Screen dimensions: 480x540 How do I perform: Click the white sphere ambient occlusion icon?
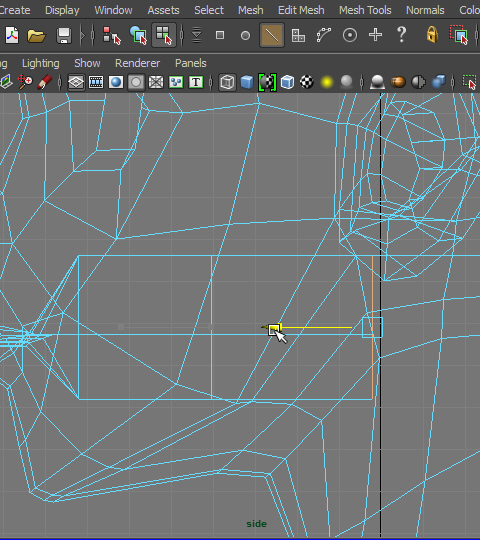click(x=377, y=82)
